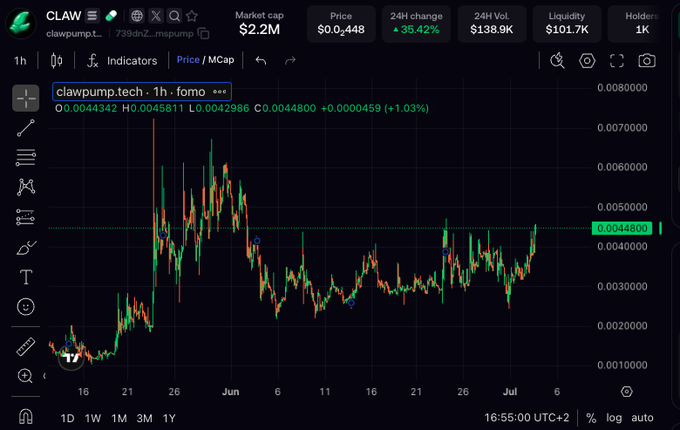Viewport: 680px width, 430px height.
Task: Select the XABCD pattern tool
Action: [x=26, y=187]
